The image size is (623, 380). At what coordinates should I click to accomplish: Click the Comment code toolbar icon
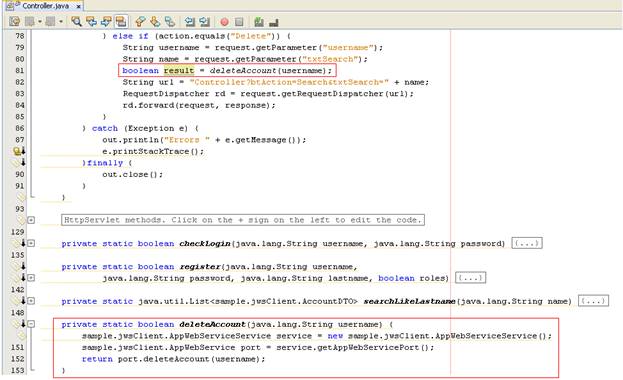pyautogui.click(x=259, y=21)
